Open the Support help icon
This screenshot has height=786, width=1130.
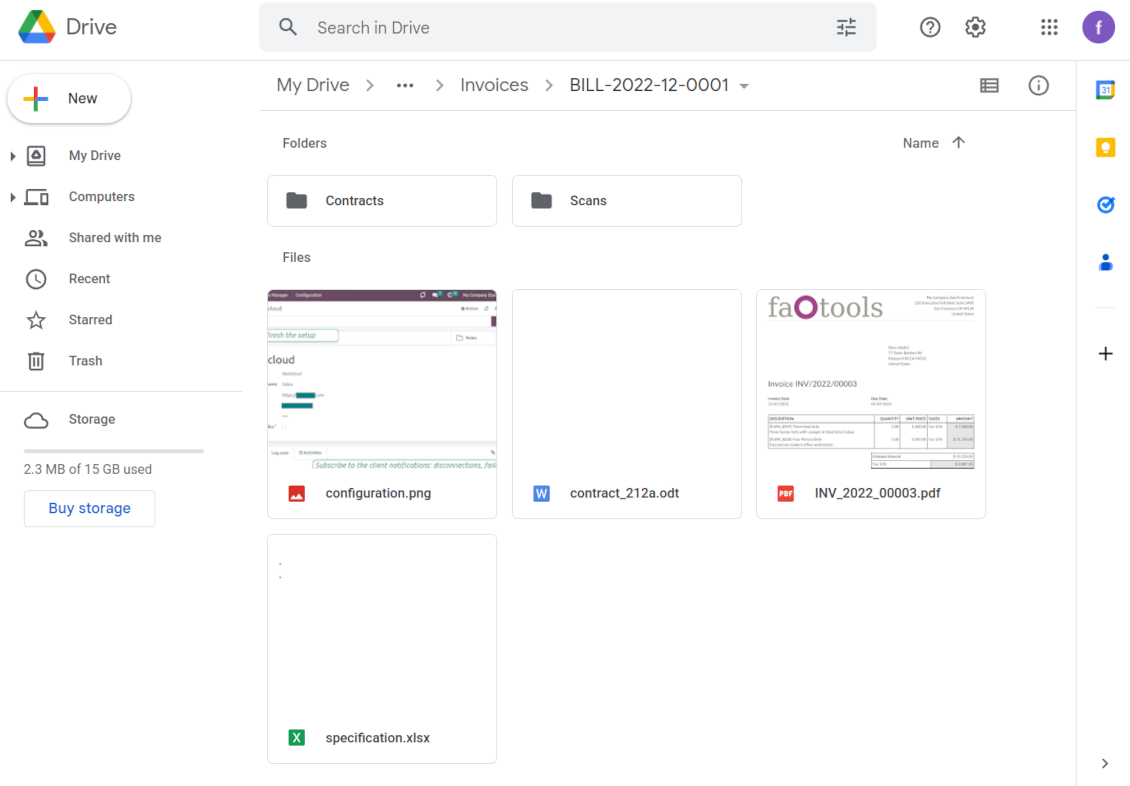(x=930, y=27)
